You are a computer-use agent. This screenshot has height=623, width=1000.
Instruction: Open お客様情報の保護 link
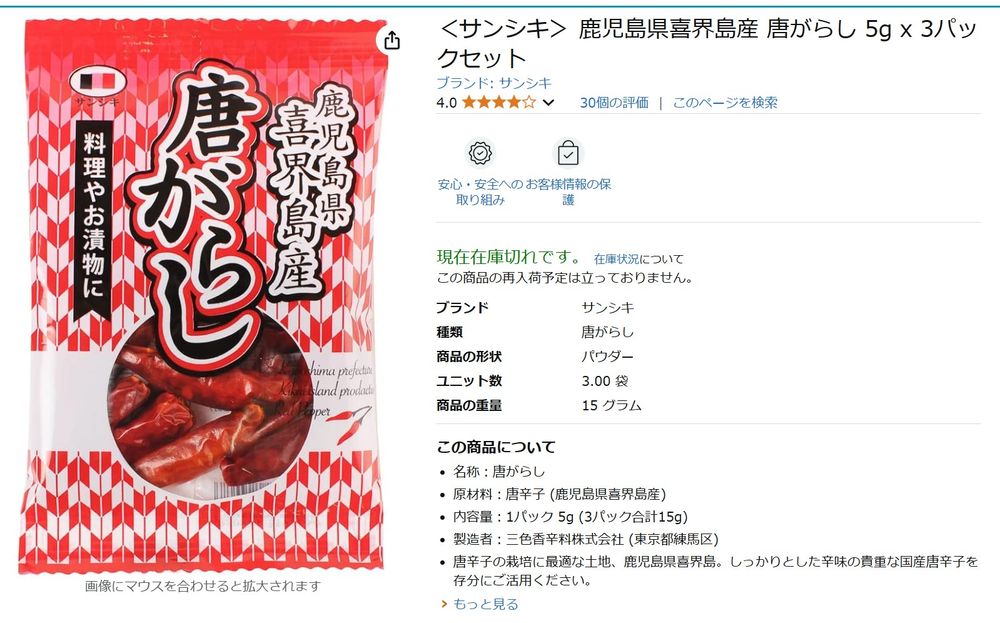pos(568,192)
